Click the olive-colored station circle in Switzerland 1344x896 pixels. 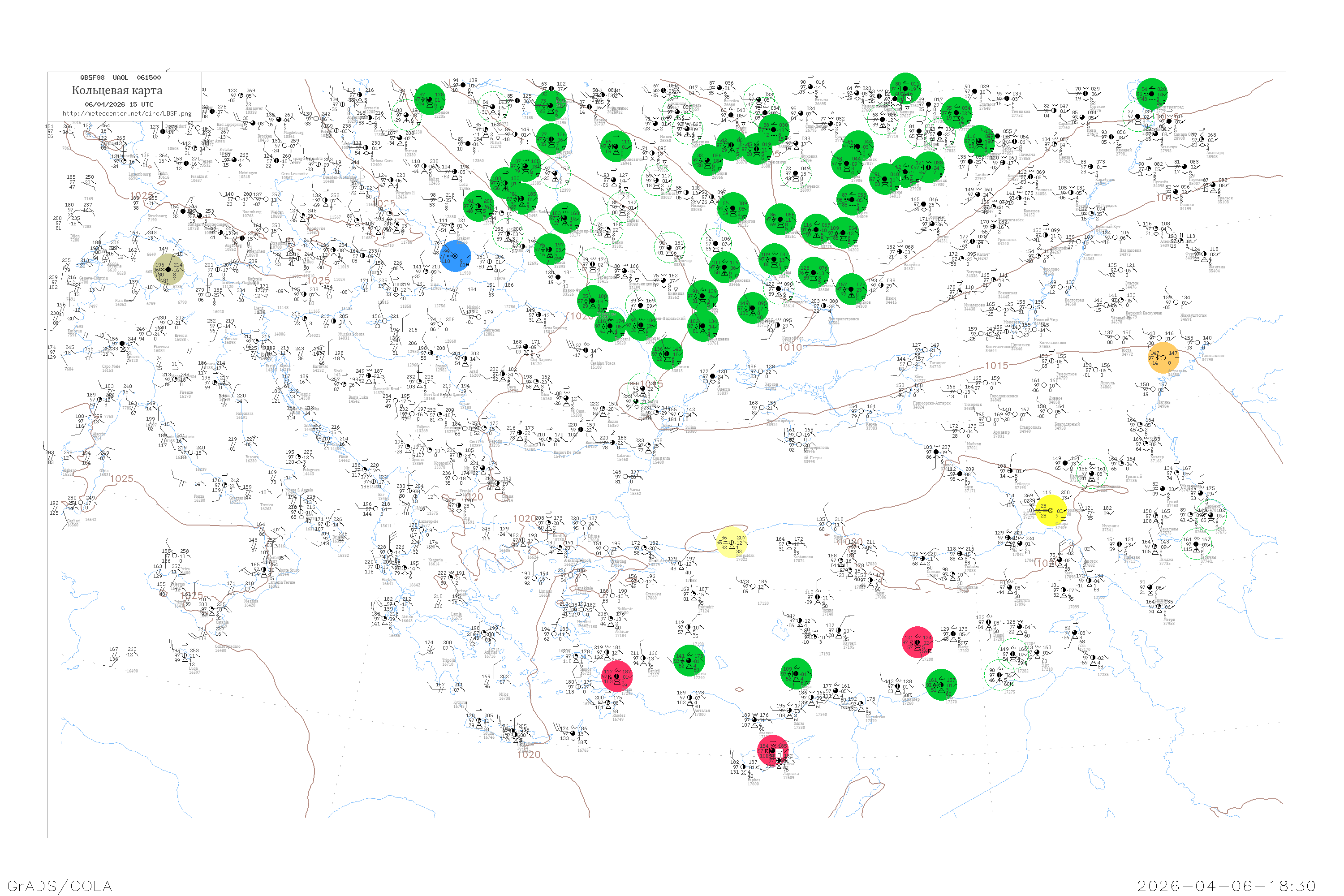(169, 269)
